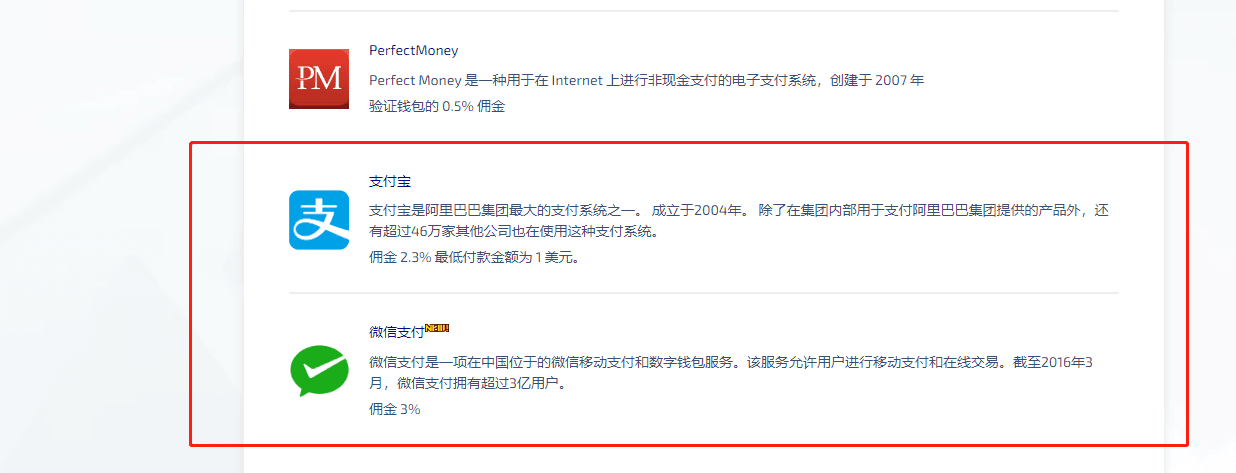Select the 佣金 2.3% 最低付款金额 line
The height and width of the screenshot is (473, 1236).
pos(474,257)
